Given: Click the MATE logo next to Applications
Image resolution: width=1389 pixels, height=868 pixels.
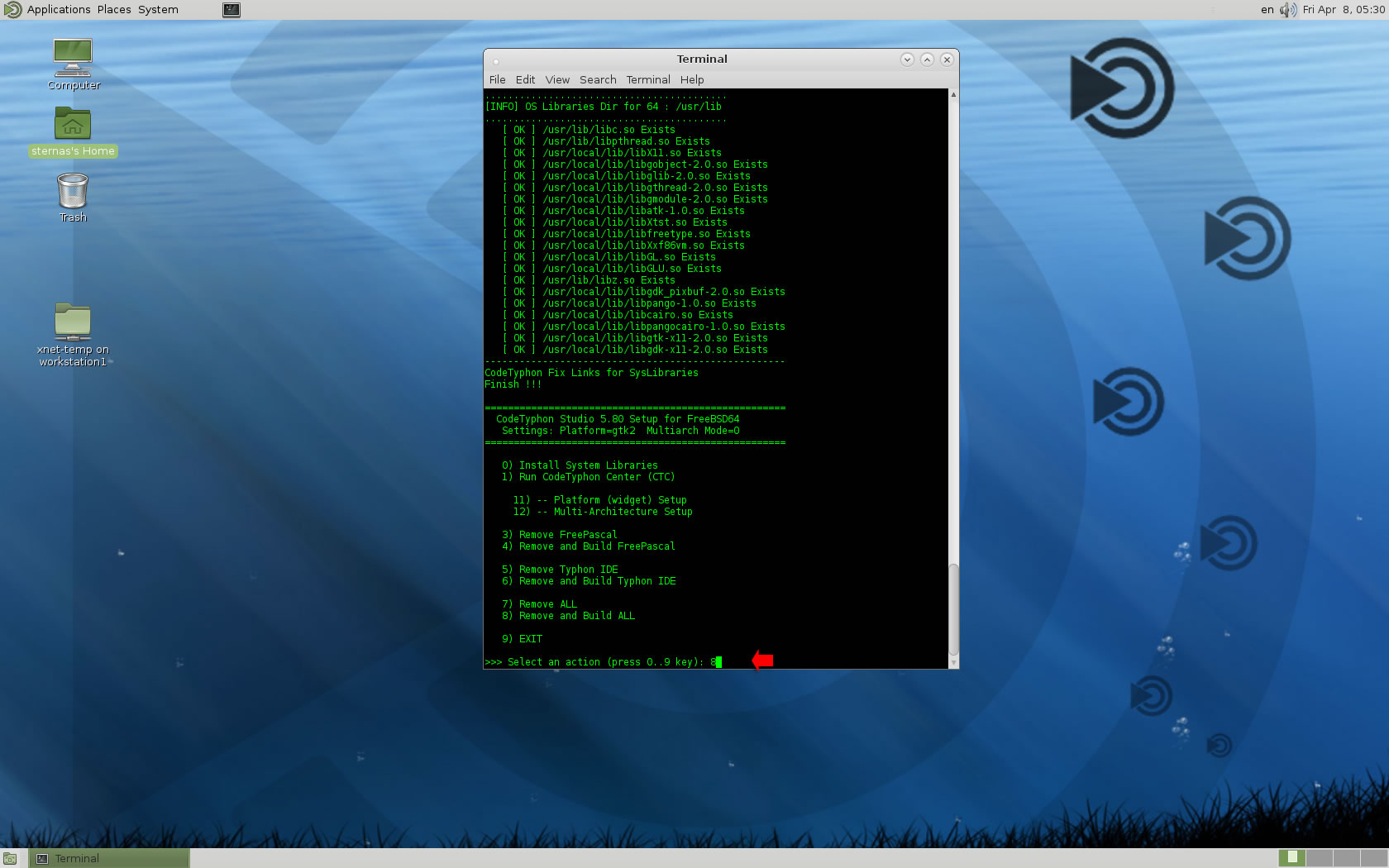Looking at the screenshot, I should coord(12,10).
